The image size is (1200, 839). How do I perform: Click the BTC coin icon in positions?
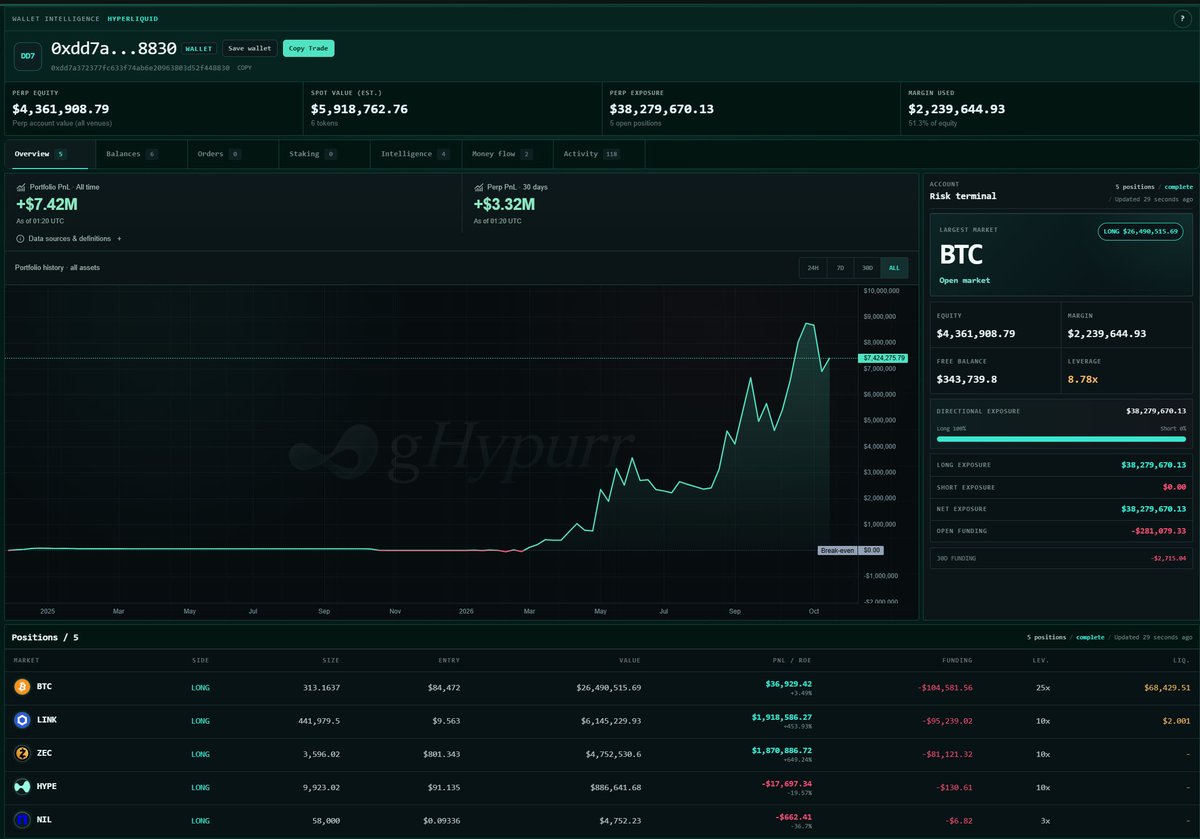point(22,687)
